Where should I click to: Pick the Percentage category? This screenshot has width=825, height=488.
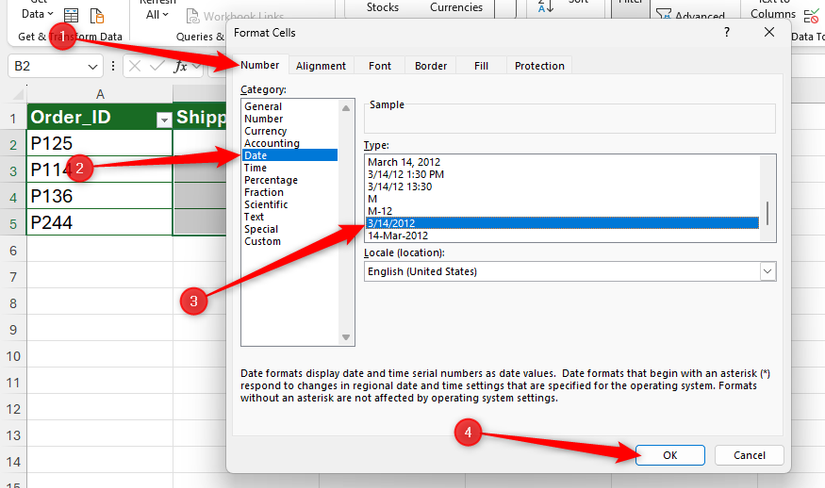tap(270, 180)
